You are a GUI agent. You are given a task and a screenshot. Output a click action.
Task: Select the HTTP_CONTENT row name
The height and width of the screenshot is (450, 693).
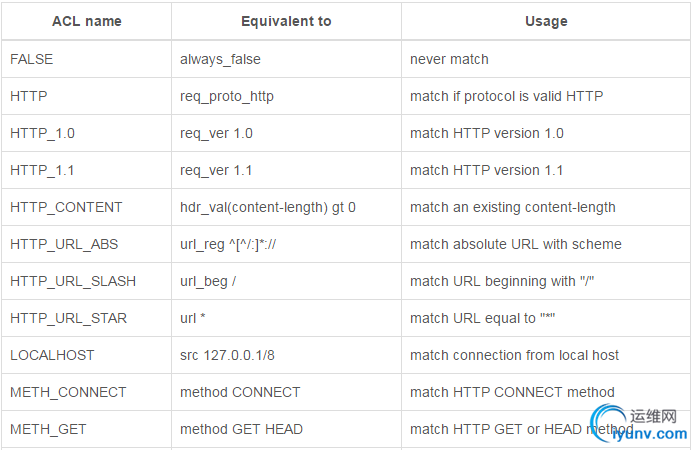pos(66,207)
